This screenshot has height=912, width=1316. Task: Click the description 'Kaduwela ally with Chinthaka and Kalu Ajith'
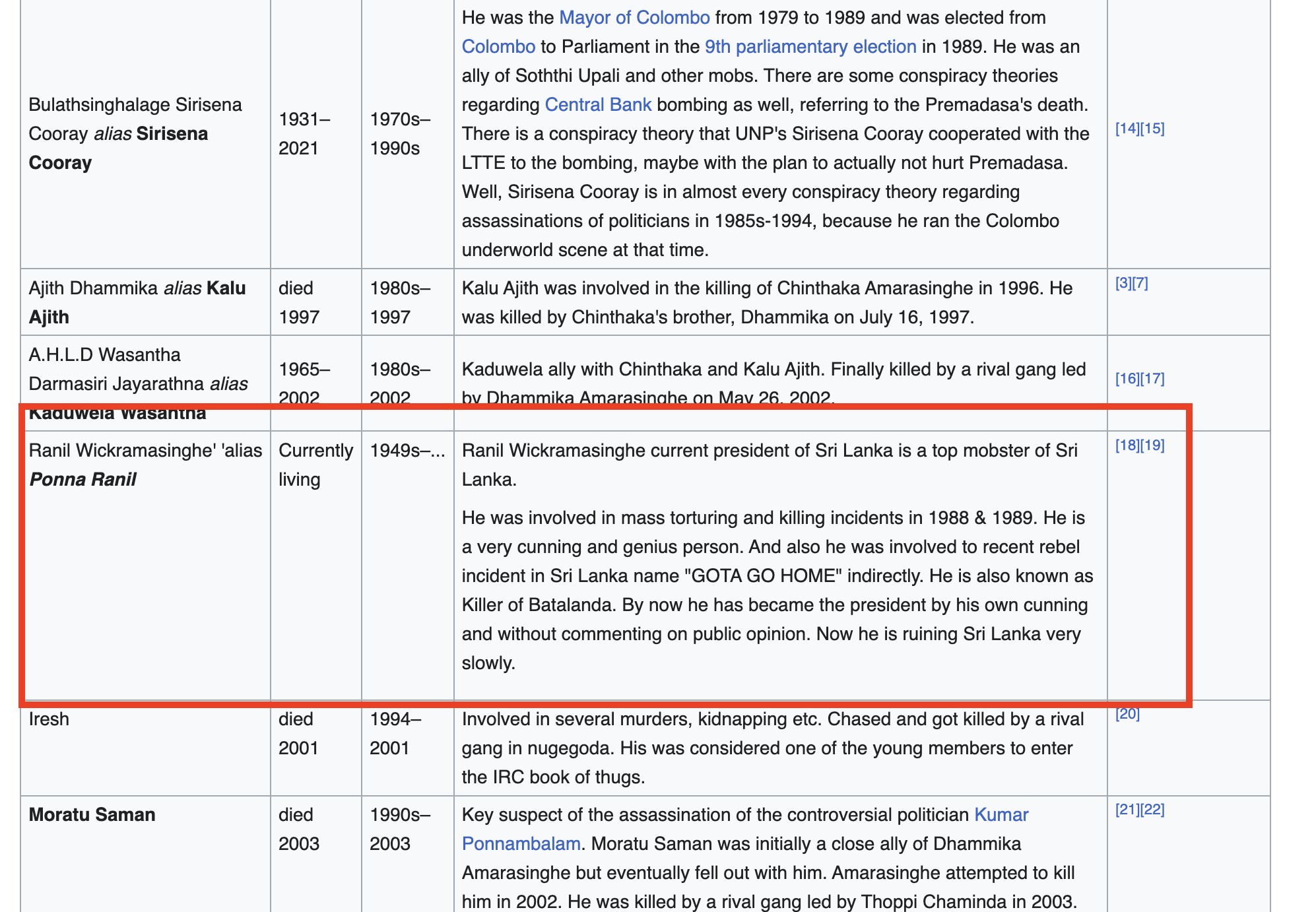coord(774,383)
